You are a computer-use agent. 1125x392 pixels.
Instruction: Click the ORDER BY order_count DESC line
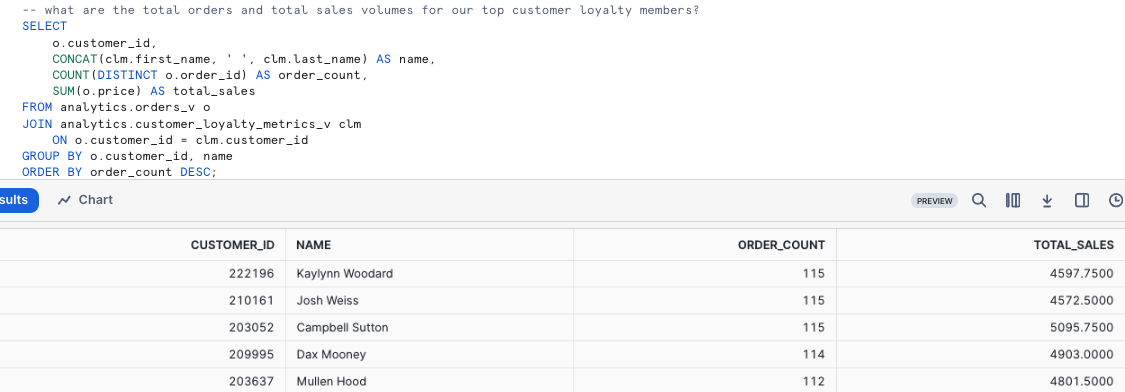[x=119, y=172]
